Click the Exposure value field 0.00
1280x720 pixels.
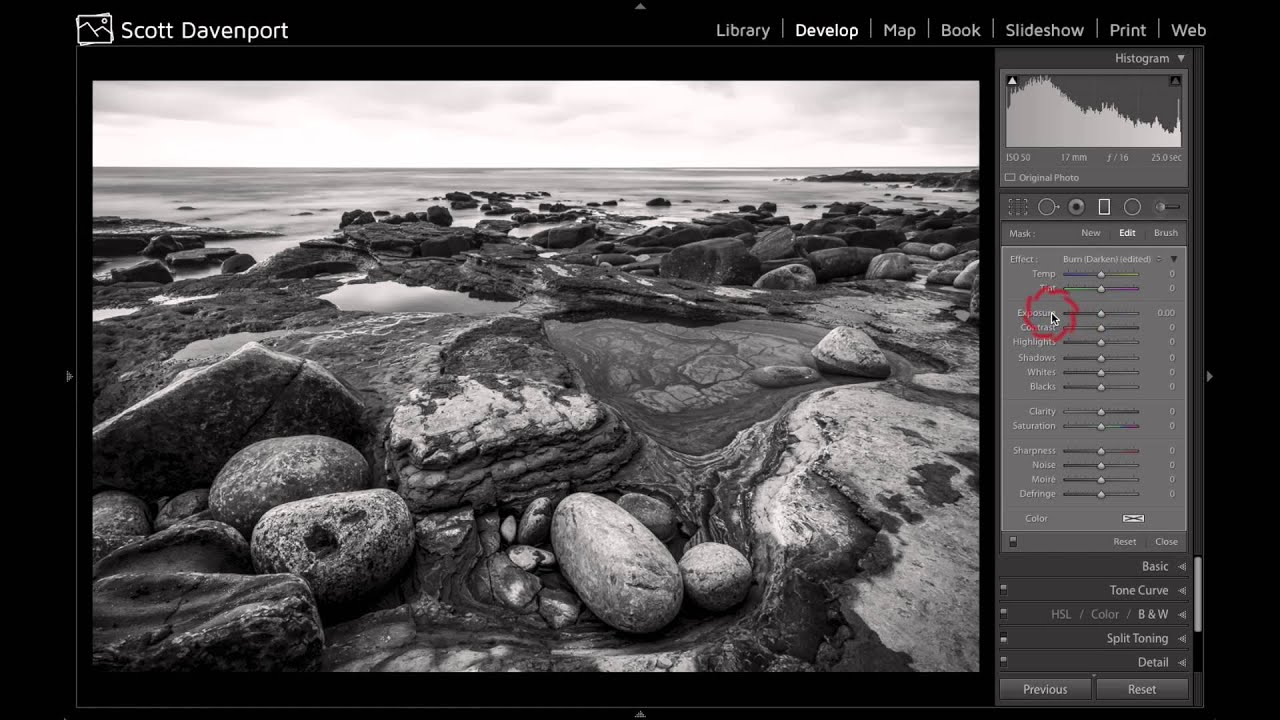(1165, 313)
